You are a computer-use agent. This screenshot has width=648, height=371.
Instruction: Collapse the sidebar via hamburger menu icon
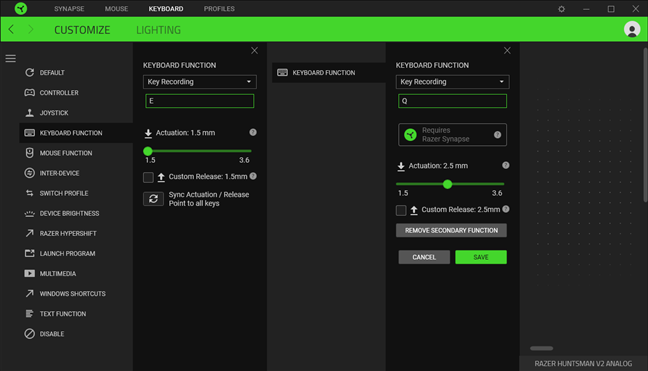10,59
